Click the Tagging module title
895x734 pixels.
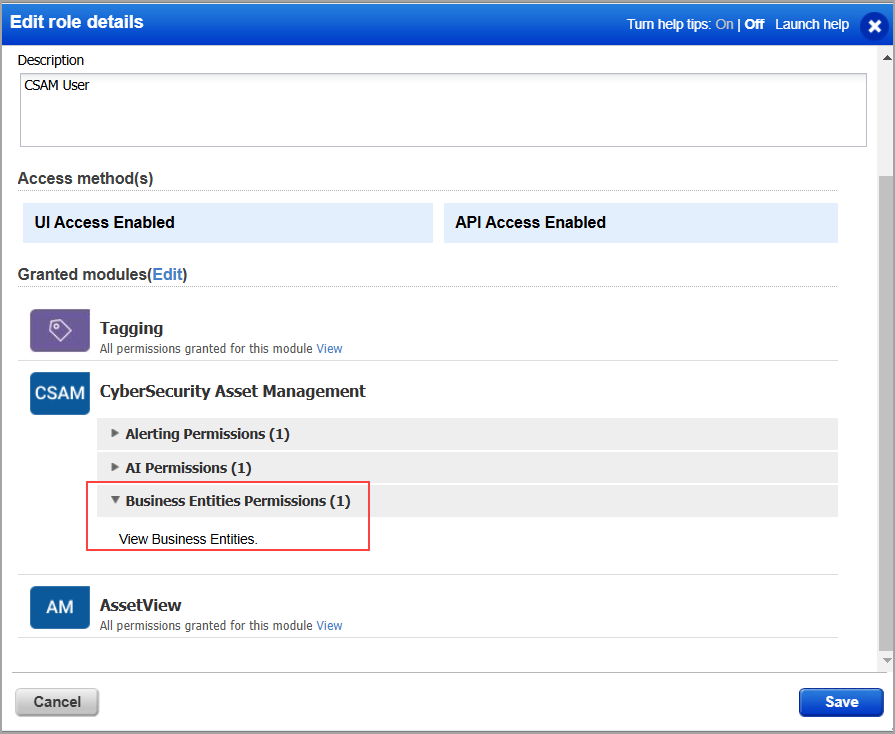[131, 328]
